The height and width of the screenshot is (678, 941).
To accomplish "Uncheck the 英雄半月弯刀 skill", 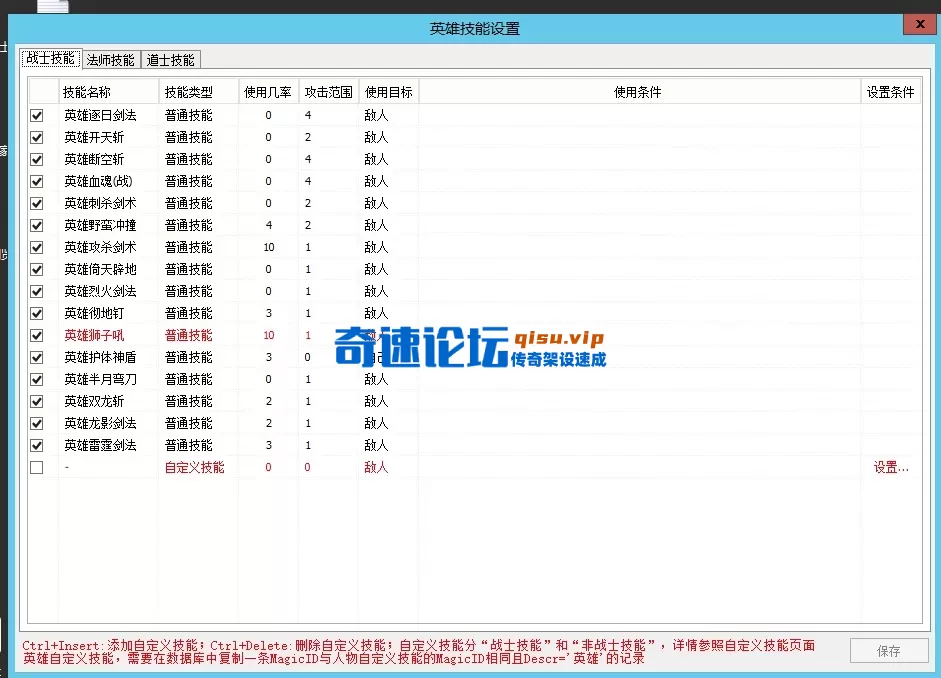I will click(36, 378).
